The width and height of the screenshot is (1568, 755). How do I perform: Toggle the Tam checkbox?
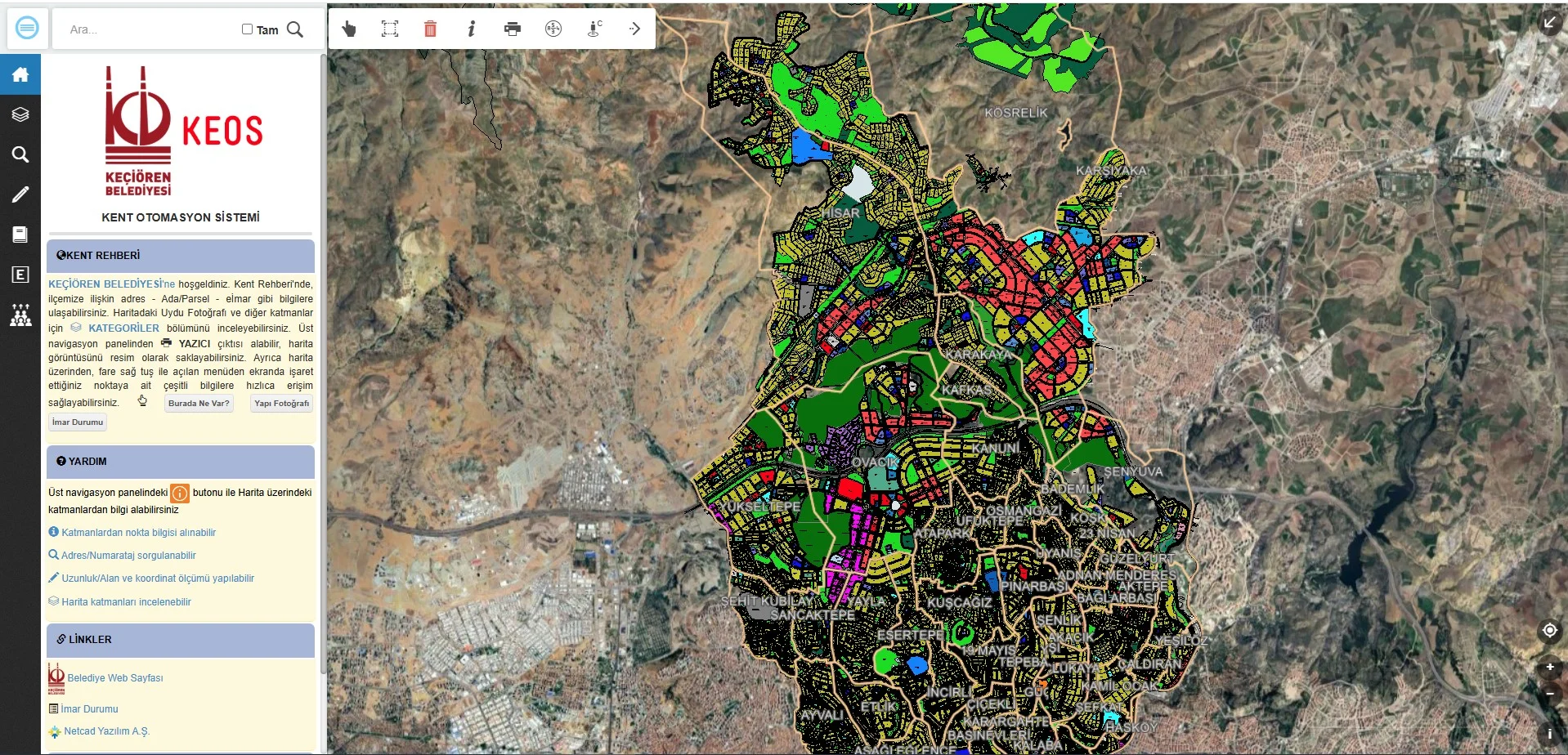(x=247, y=29)
